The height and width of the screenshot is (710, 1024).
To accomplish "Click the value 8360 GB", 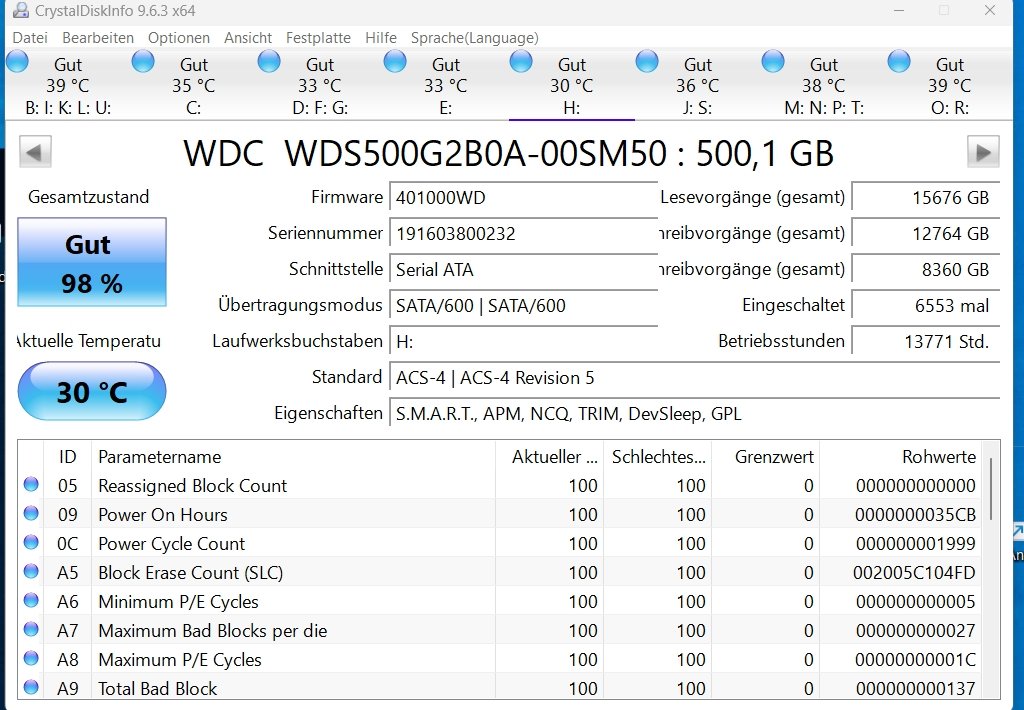I will pyautogui.click(x=925, y=269).
